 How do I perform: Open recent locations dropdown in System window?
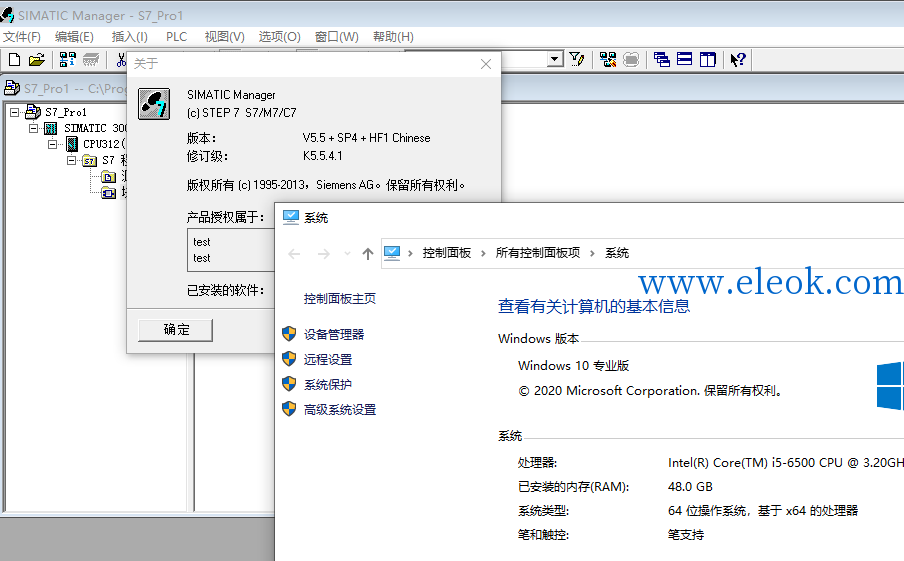pos(347,254)
